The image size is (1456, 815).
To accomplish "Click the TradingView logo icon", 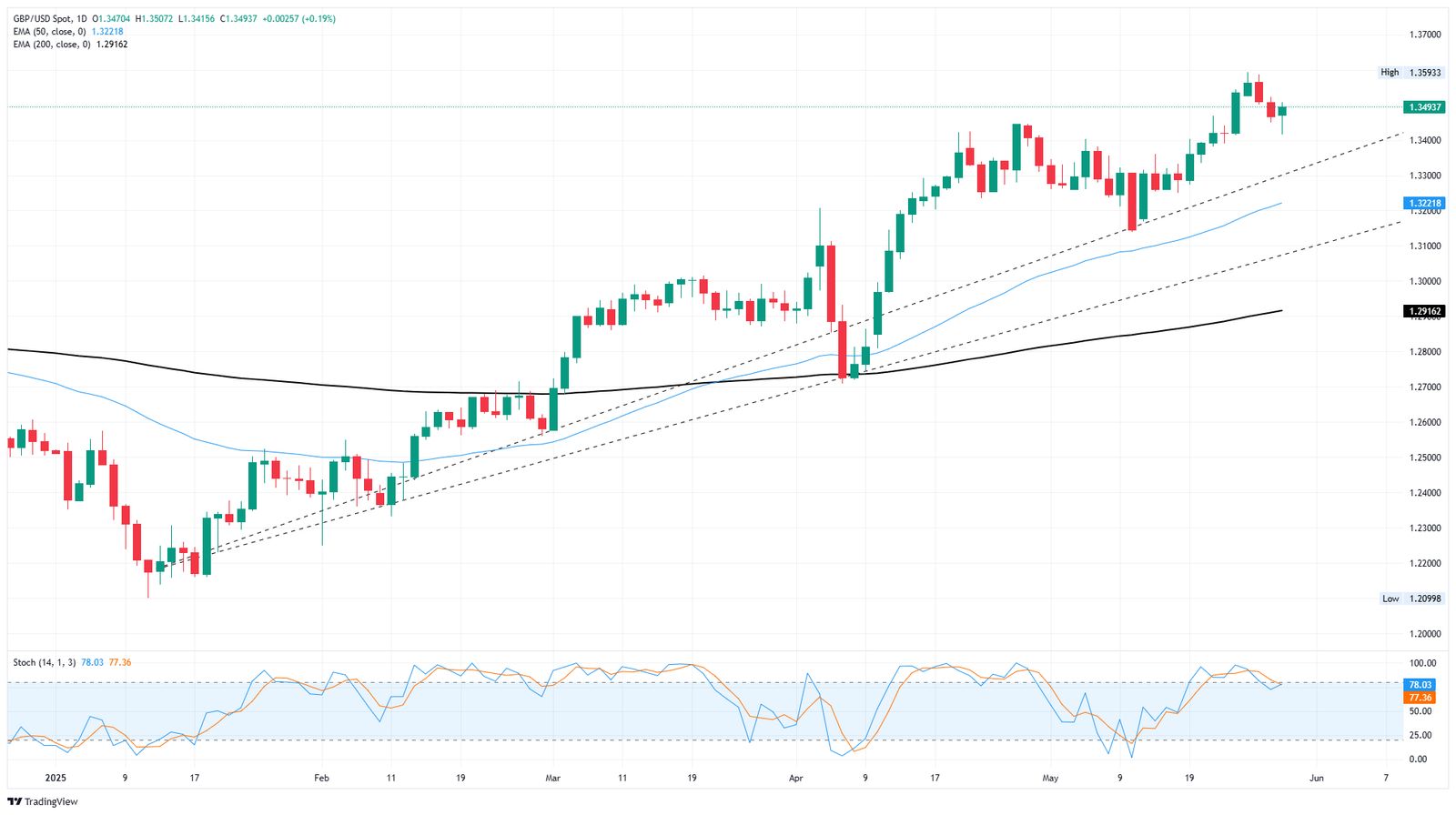I will point(15,801).
